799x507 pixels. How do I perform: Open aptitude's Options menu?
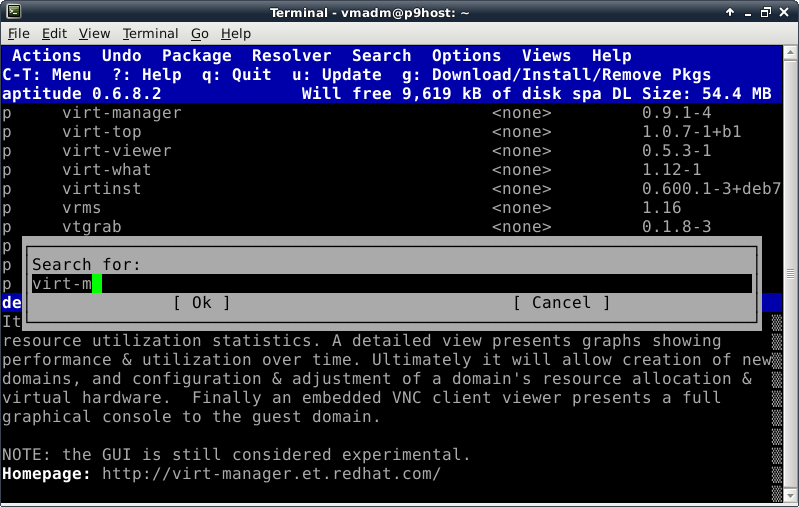466,56
